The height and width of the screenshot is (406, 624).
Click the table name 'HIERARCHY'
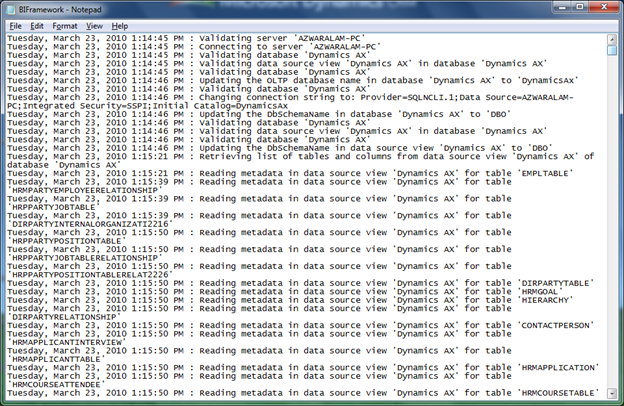coord(545,300)
